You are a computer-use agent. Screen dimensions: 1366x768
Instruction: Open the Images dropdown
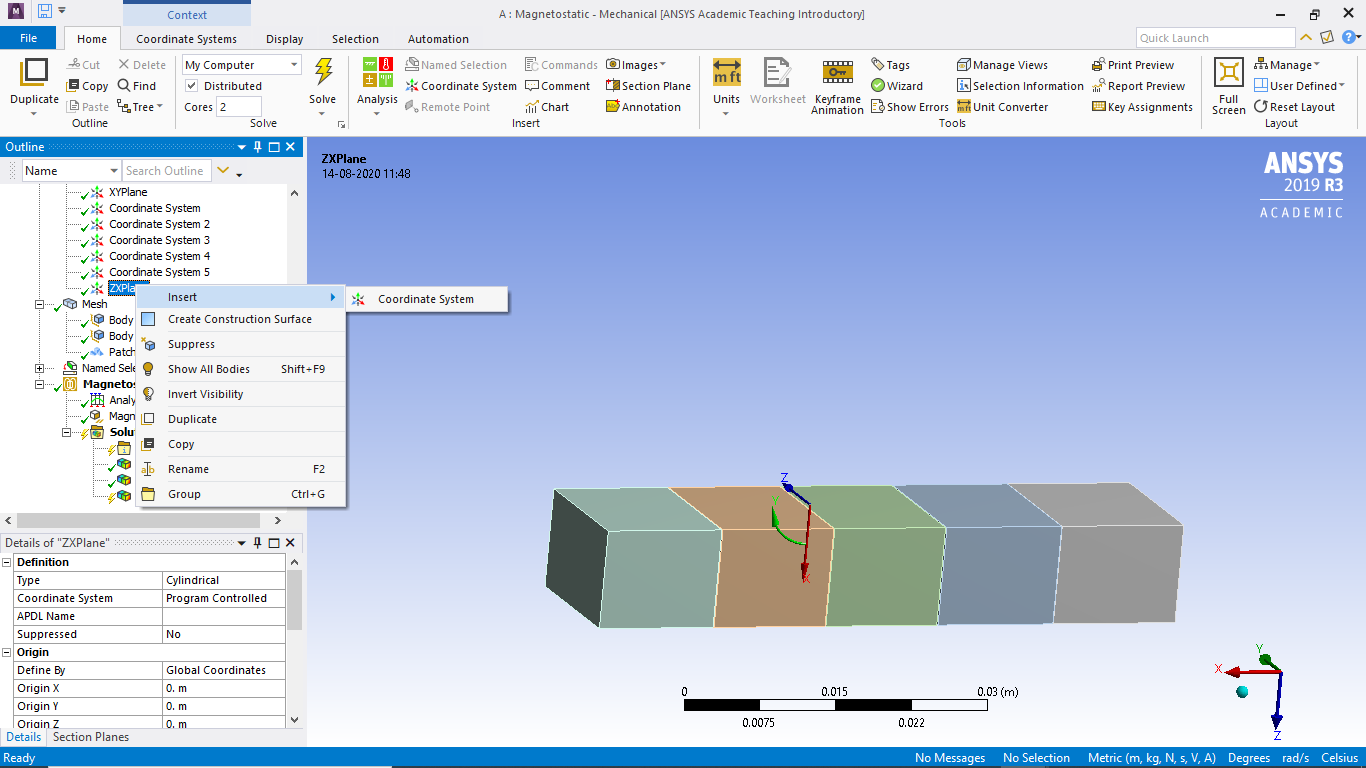click(x=636, y=65)
